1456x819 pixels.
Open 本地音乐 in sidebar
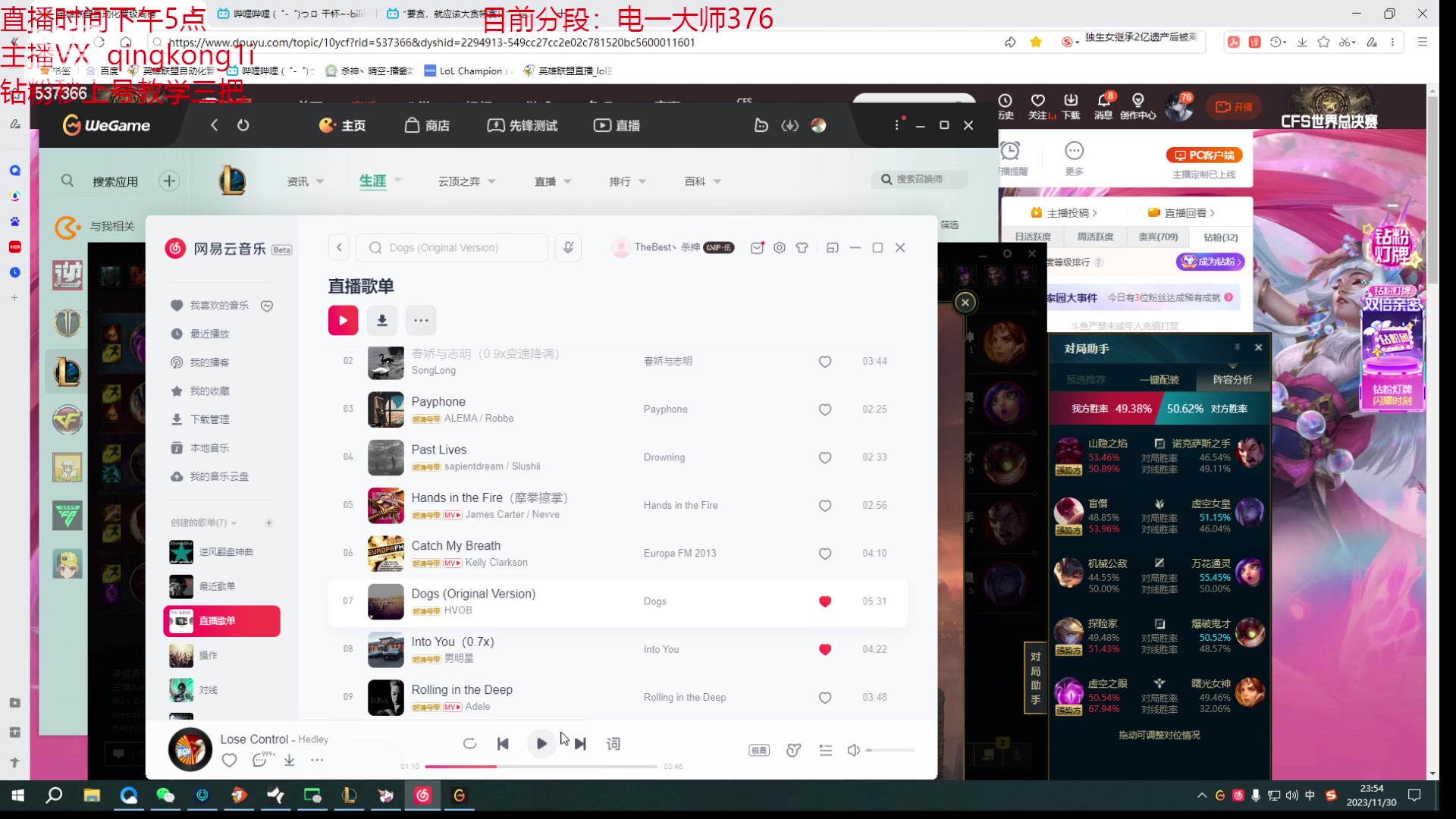point(209,448)
